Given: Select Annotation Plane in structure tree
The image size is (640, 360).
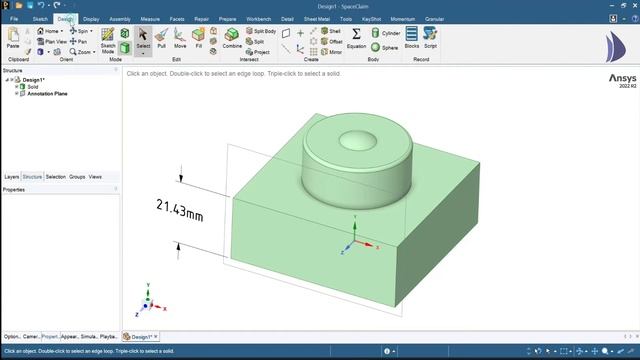Looking at the screenshot, I should (x=47, y=93).
